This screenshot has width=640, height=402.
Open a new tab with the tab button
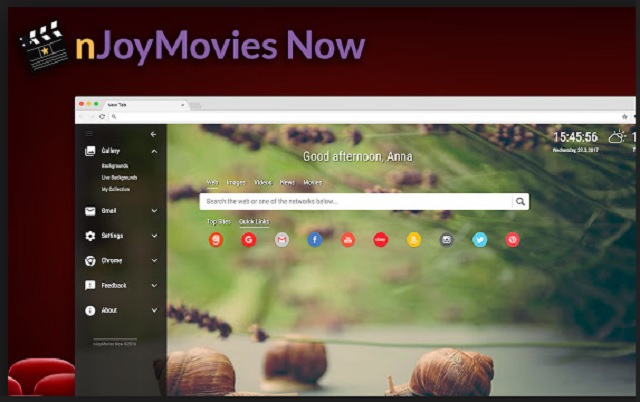pyautogui.click(x=196, y=106)
